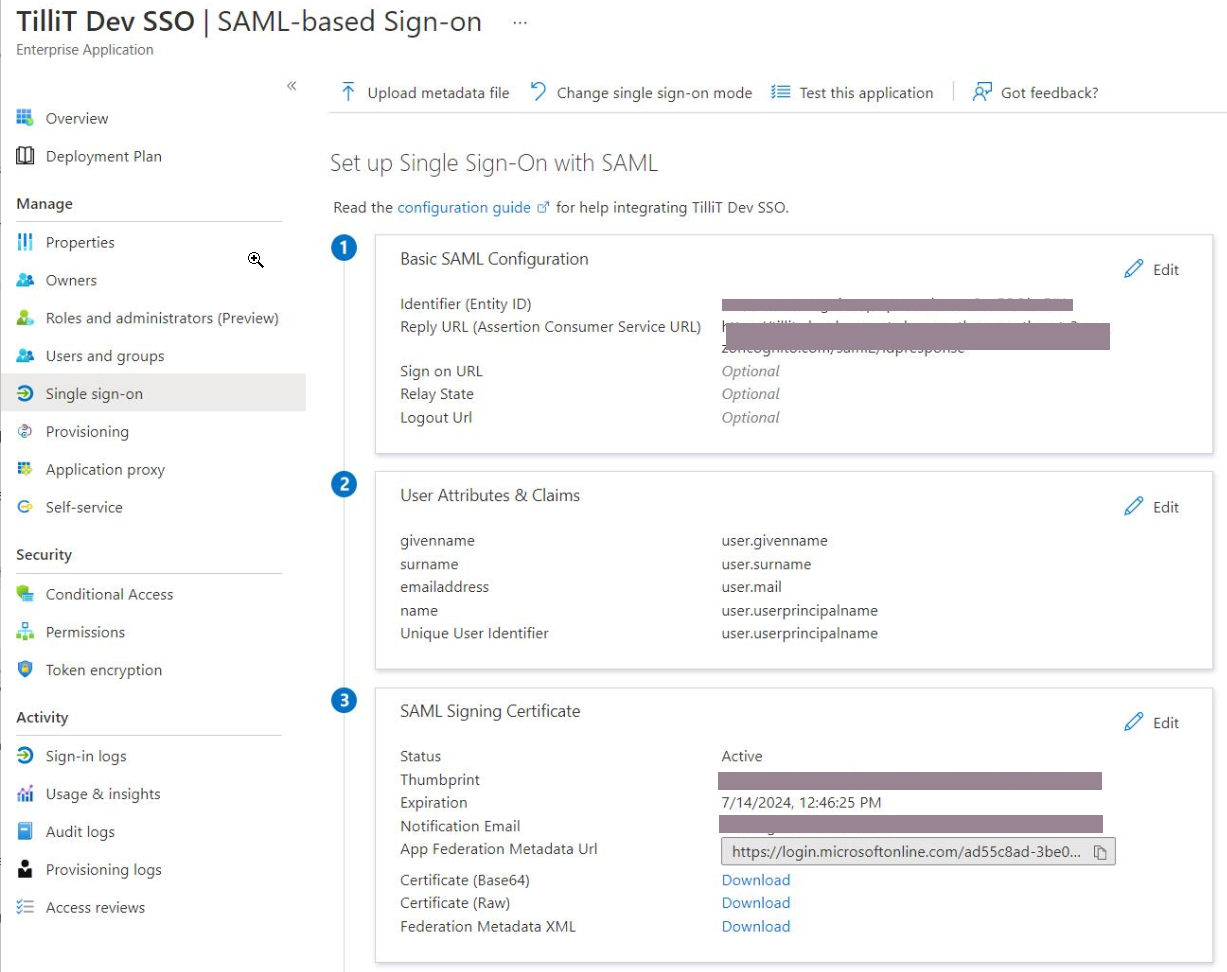
Task: Collapse the left navigation sidebar chevron
Action: tap(291, 86)
